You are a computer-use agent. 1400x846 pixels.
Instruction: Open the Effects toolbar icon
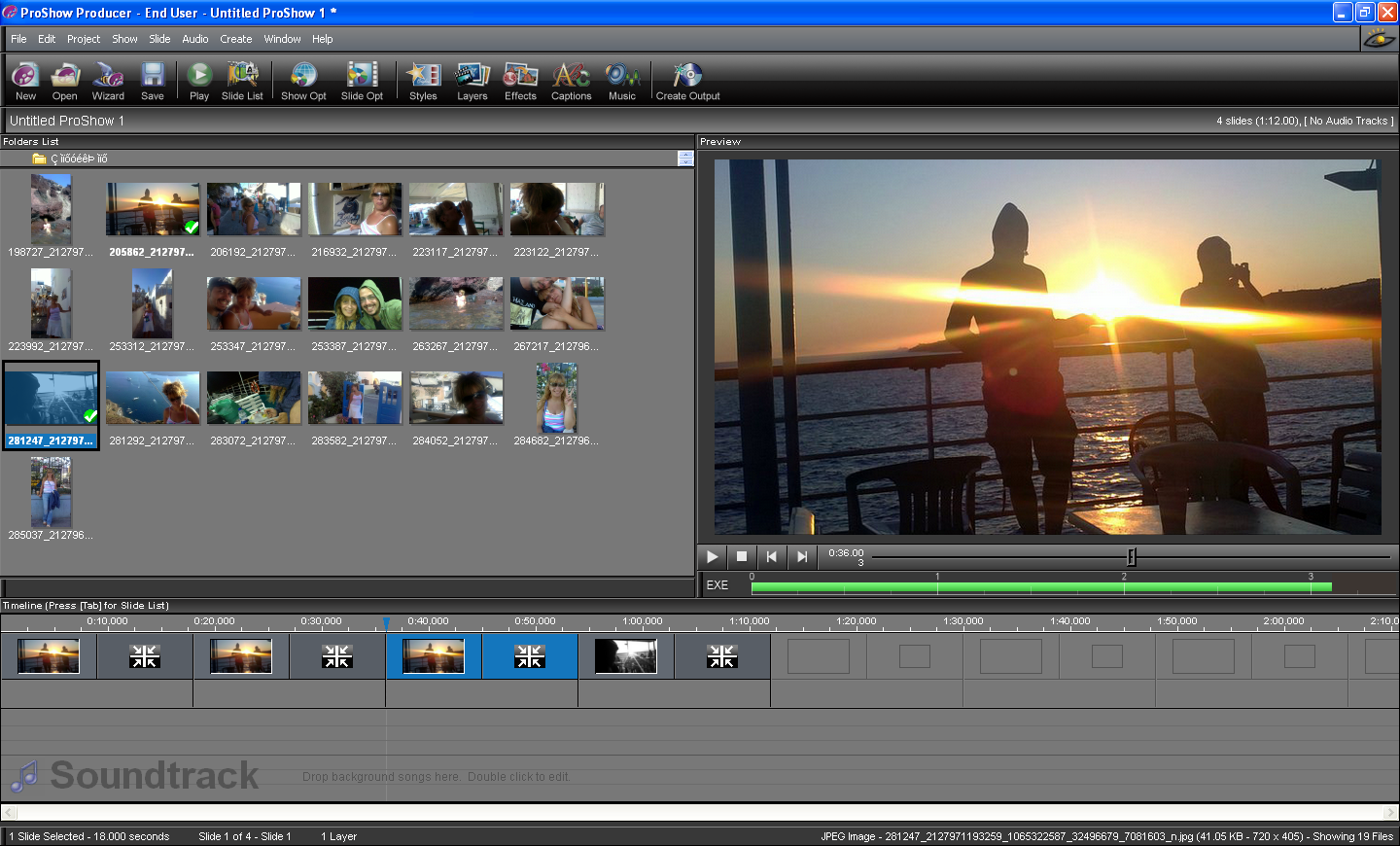coord(520,82)
